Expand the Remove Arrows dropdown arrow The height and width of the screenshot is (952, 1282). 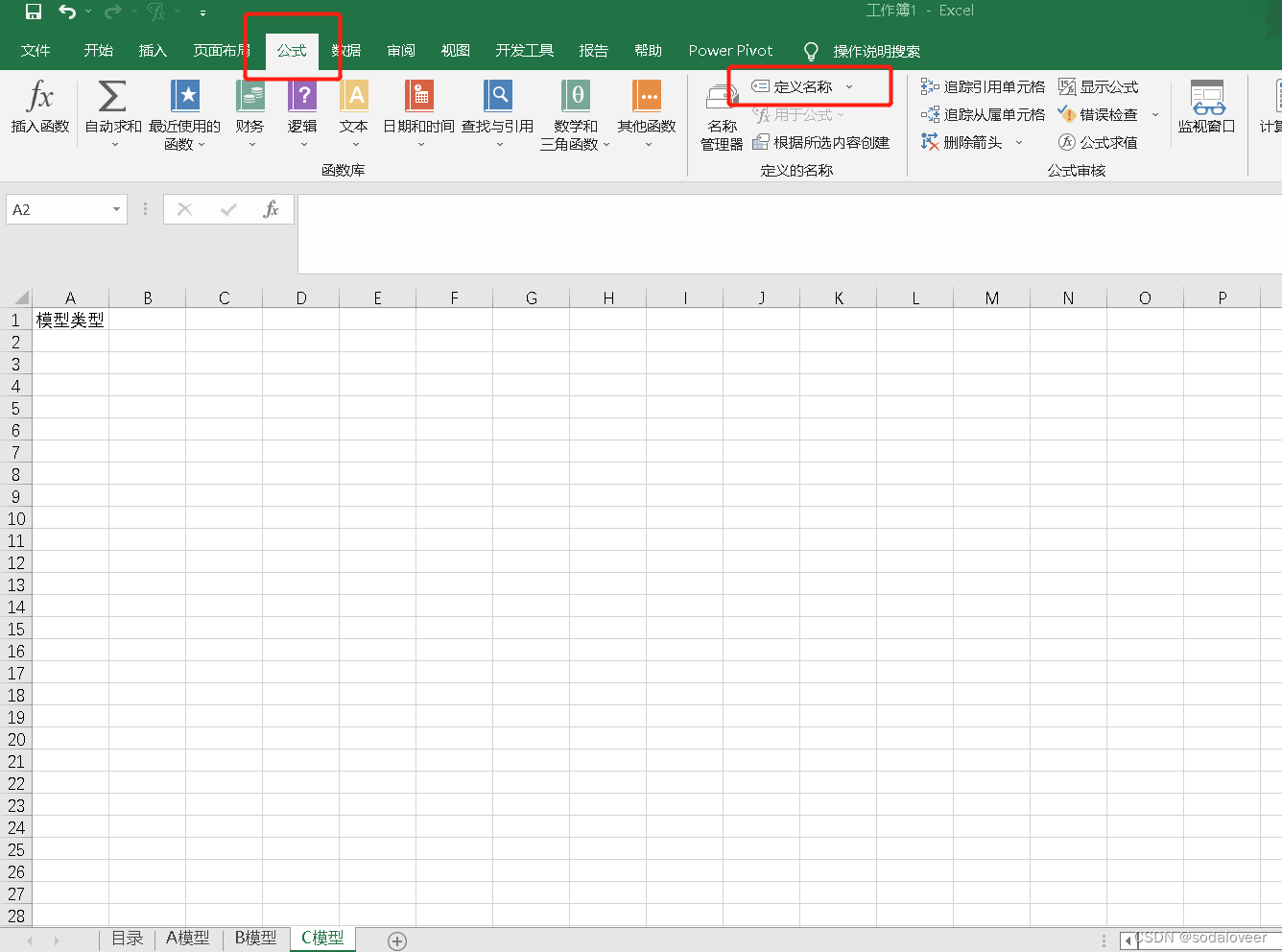pyautogui.click(x=1019, y=143)
